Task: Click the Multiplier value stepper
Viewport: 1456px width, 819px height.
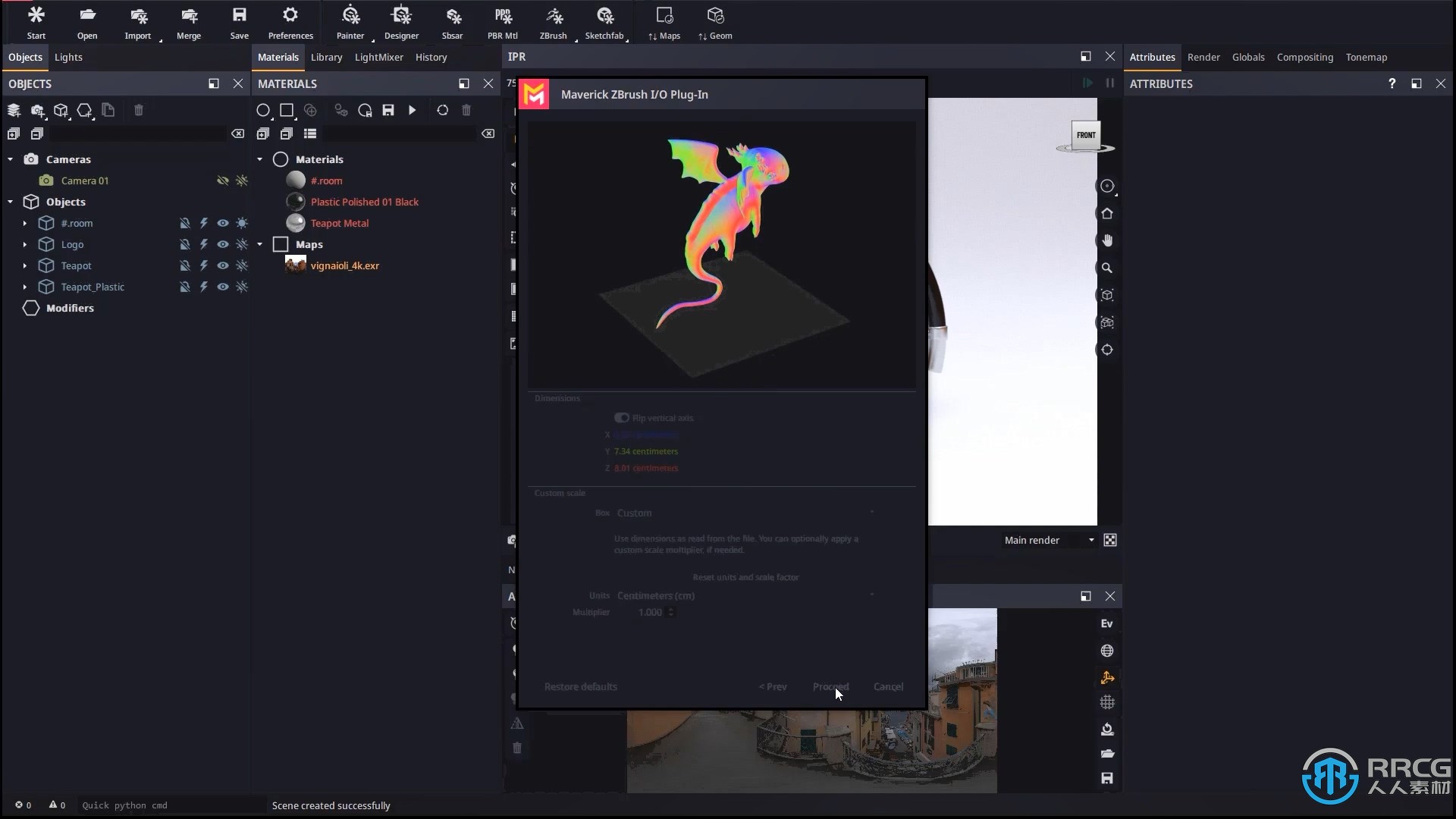Action: [670, 612]
